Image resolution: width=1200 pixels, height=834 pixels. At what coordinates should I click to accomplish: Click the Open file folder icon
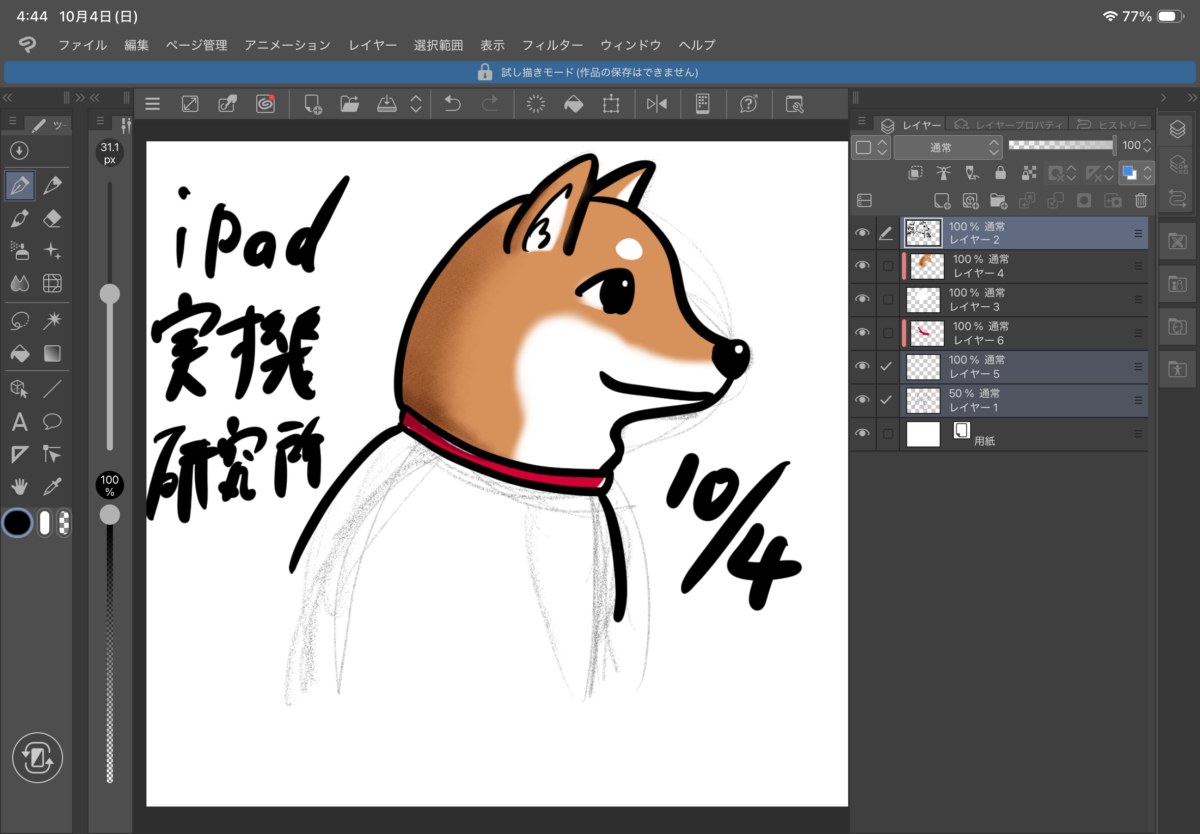coord(349,103)
